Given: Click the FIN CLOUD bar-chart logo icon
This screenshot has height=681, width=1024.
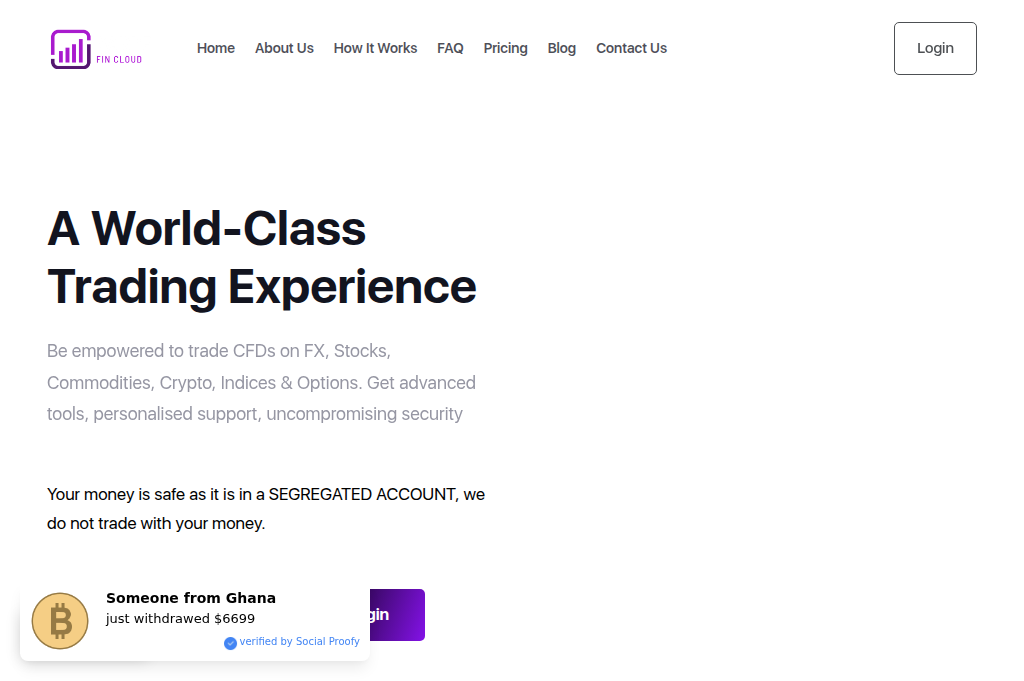Looking at the screenshot, I should tap(69, 48).
